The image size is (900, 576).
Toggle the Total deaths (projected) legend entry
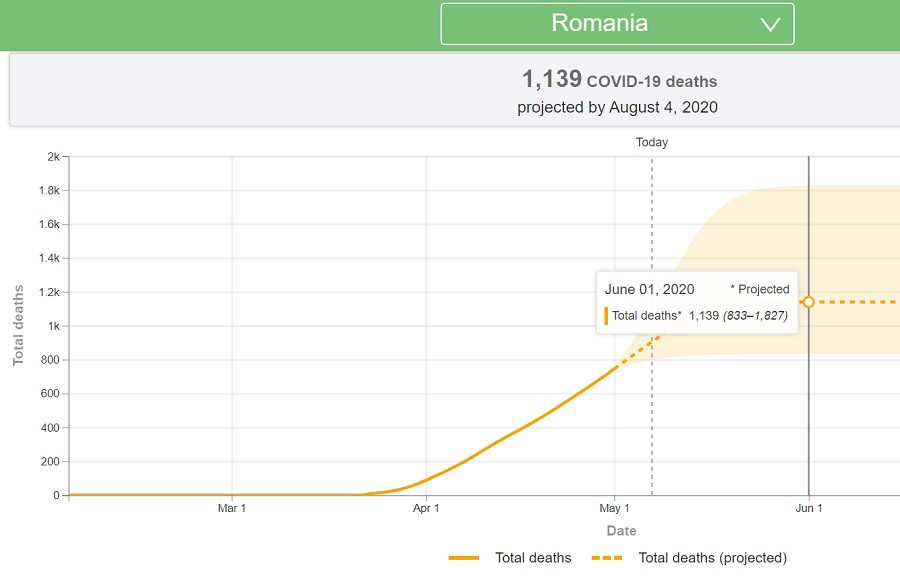(712, 558)
